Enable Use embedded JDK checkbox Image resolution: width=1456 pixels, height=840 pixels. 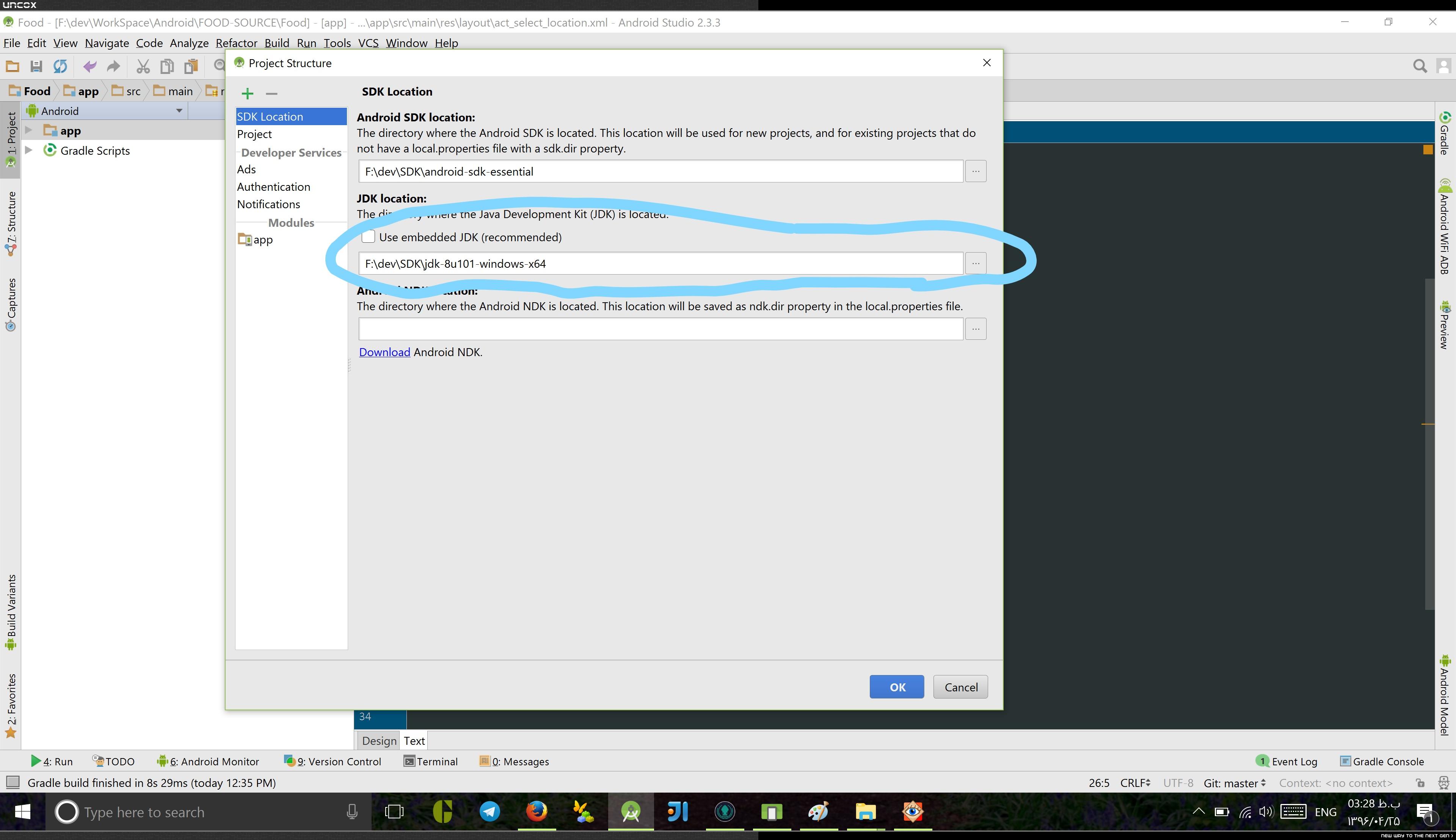point(369,237)
